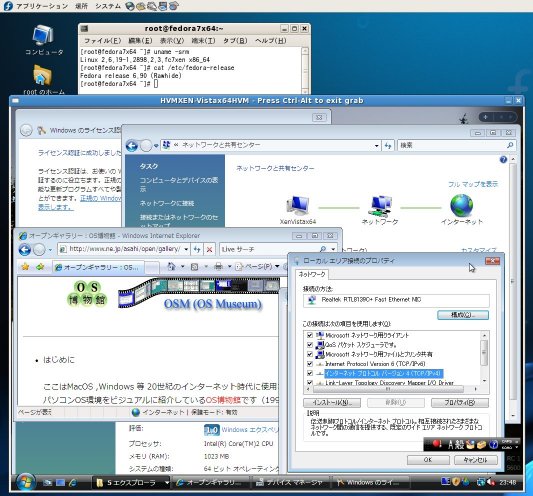Open the GNOME Applications menu
Image resolution: width=533 pixels, height=496 pixels.
pos(41,6)
